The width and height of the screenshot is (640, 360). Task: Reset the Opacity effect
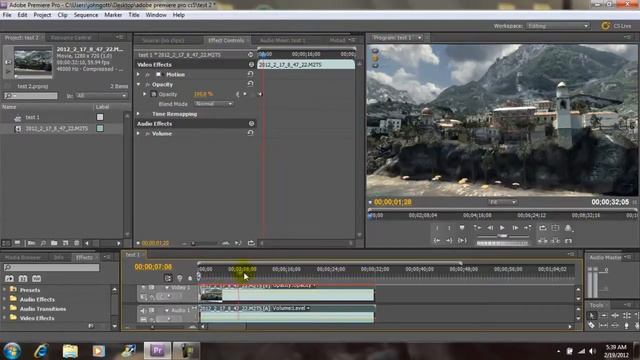[250, 84]
